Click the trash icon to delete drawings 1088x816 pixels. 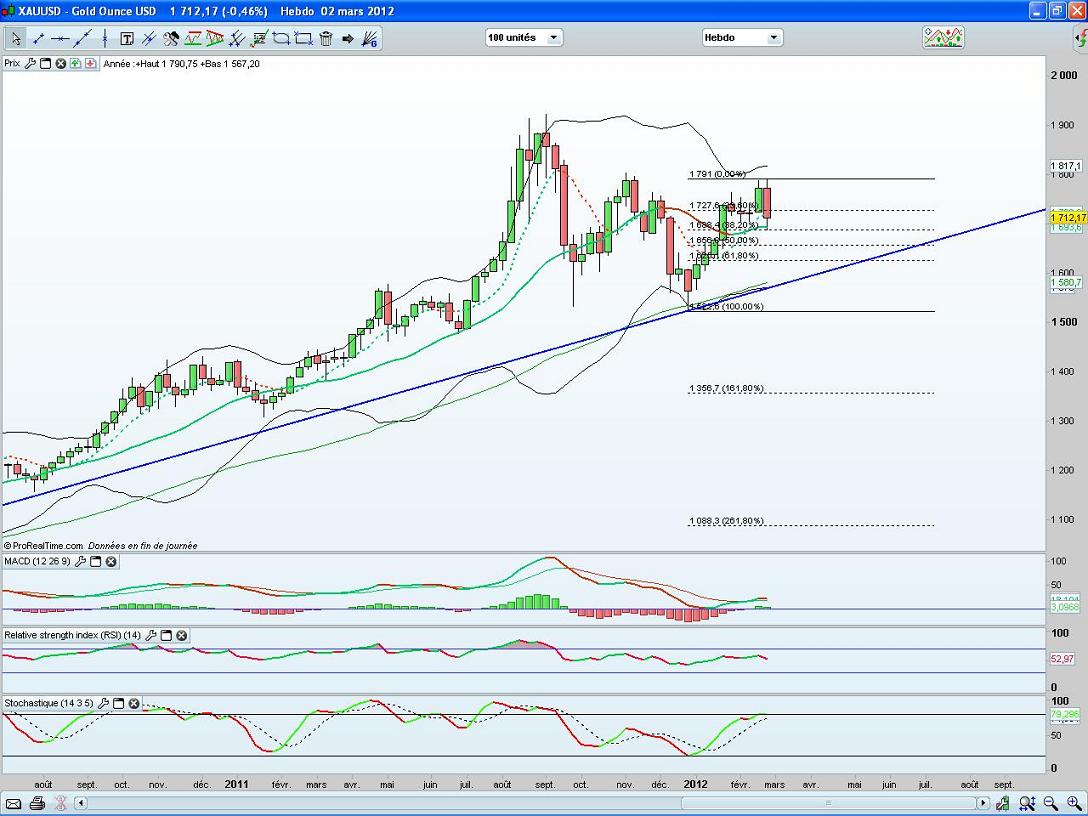tap(326, 39)
